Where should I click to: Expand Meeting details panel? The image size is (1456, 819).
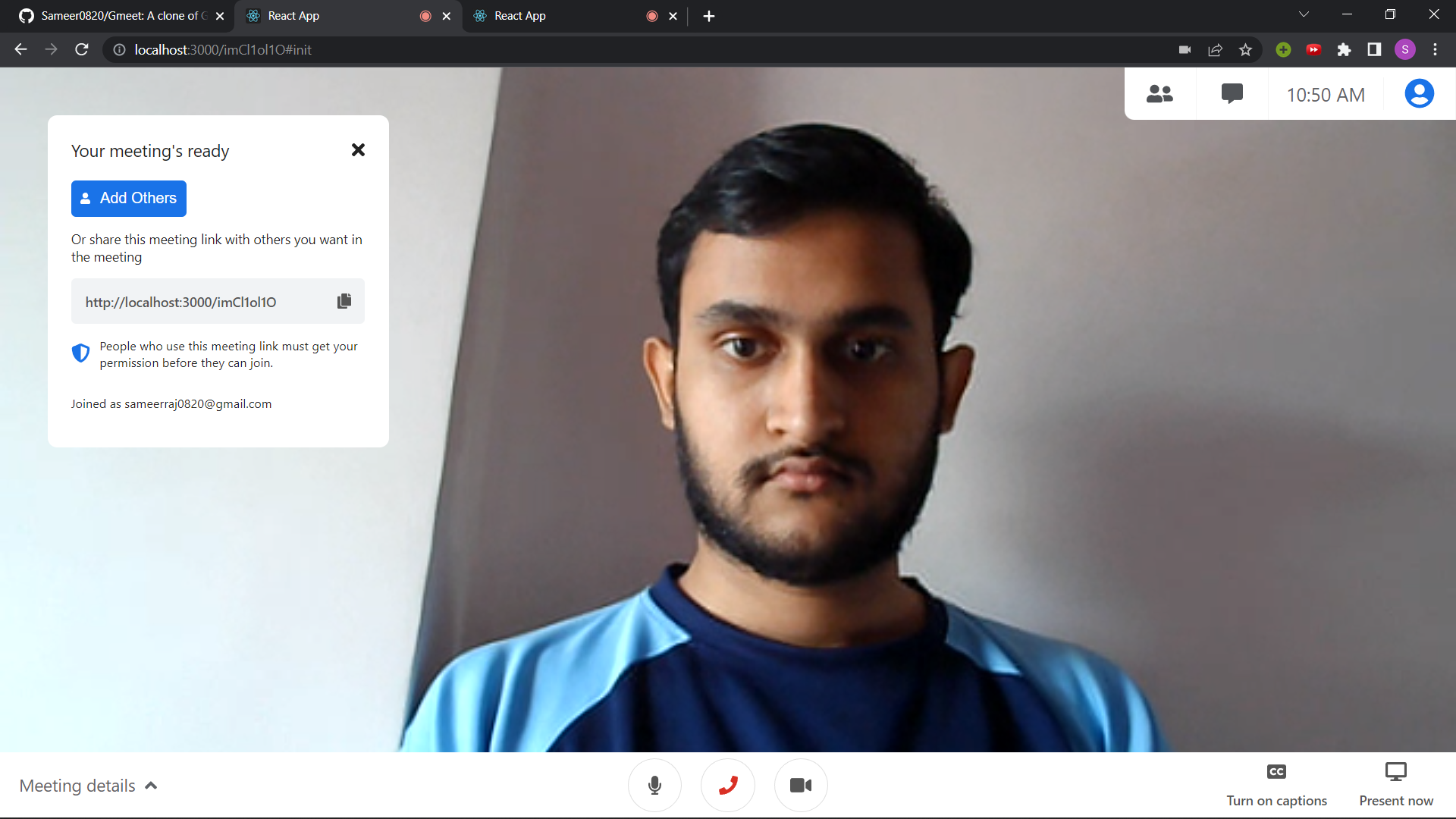tap(88, 786)
